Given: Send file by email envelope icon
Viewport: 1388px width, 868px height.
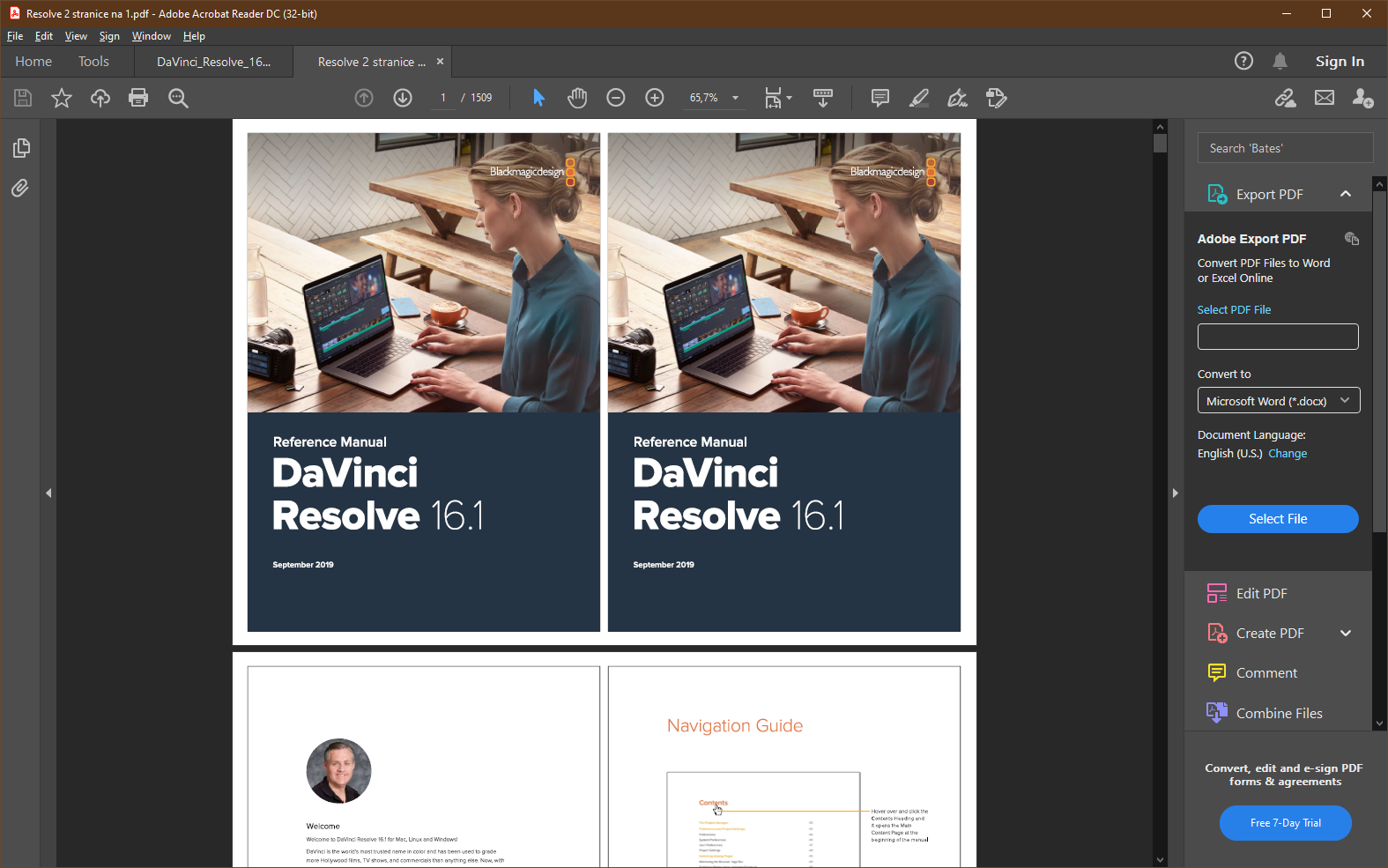Looking at the screenshot, I should click(1325, 98).
